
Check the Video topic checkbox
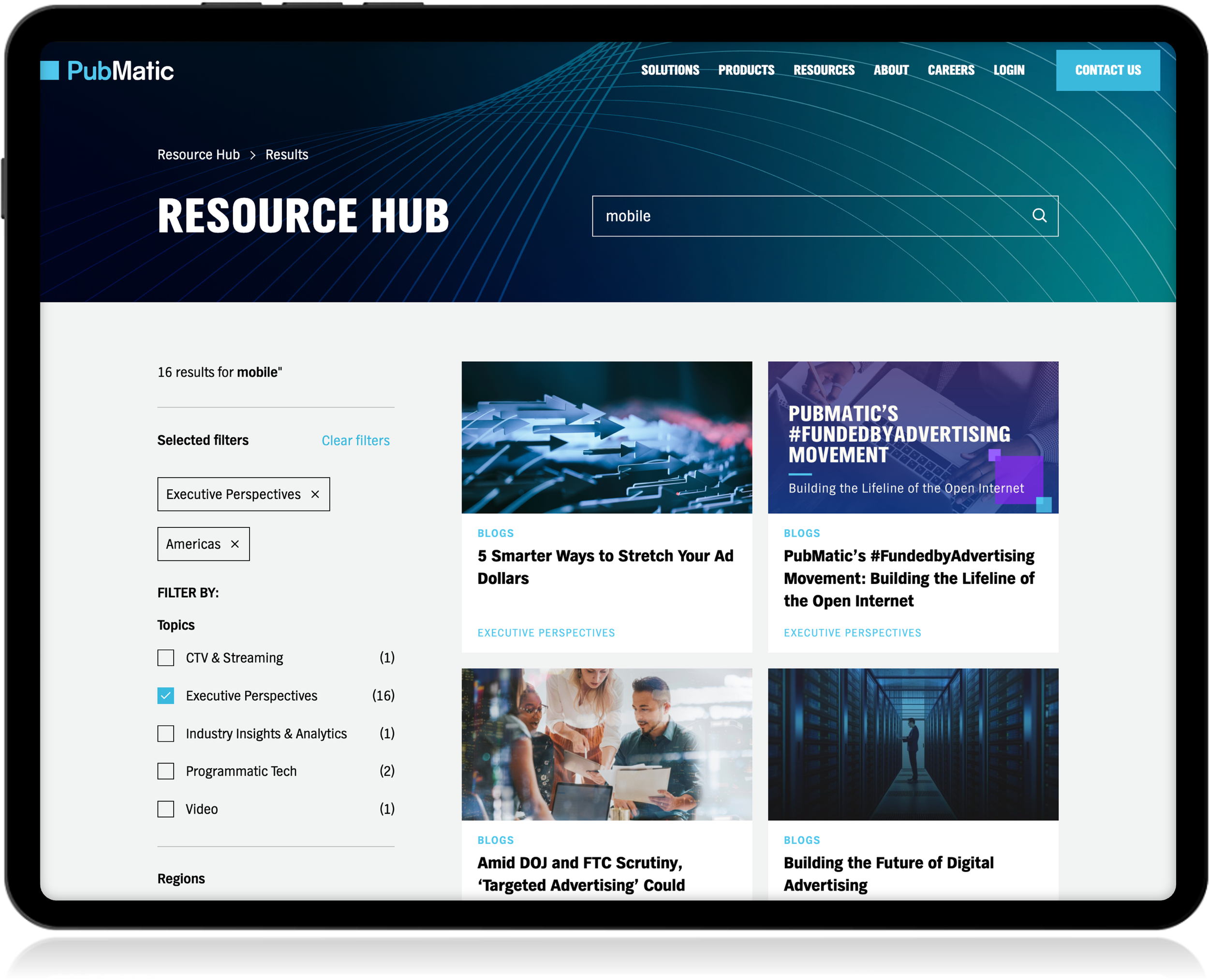point(165,809)
